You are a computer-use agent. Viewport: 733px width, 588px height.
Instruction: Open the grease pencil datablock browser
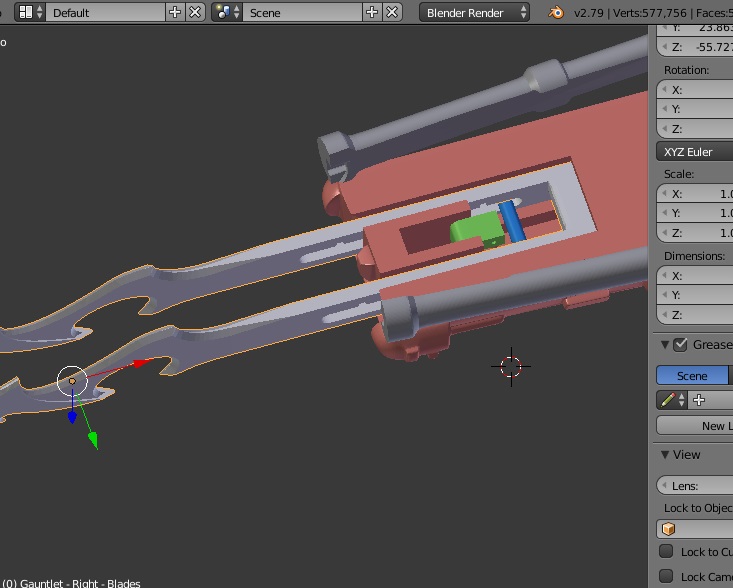coord(670,400)
